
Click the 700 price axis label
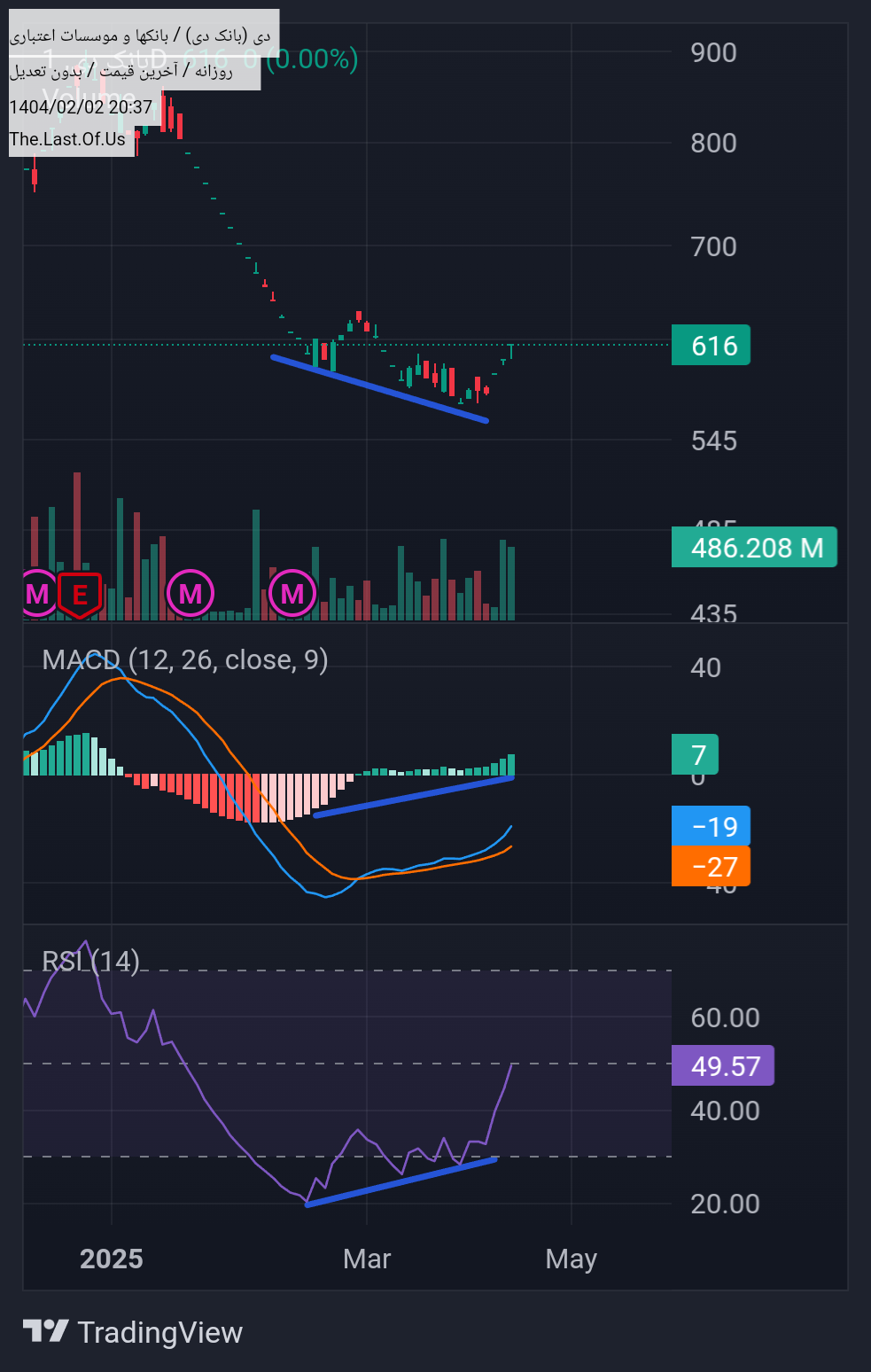[713, 246]
